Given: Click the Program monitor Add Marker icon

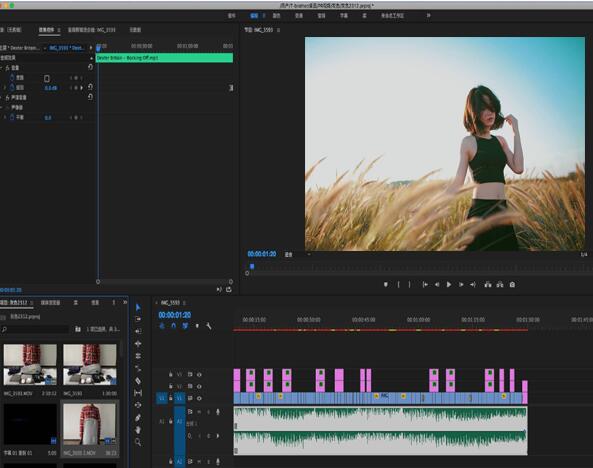Looking at the screenshot, I should (386, 285).
